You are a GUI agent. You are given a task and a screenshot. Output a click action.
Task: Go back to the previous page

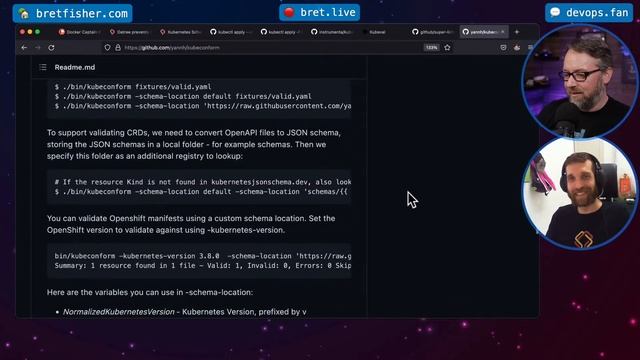point(24,48)
